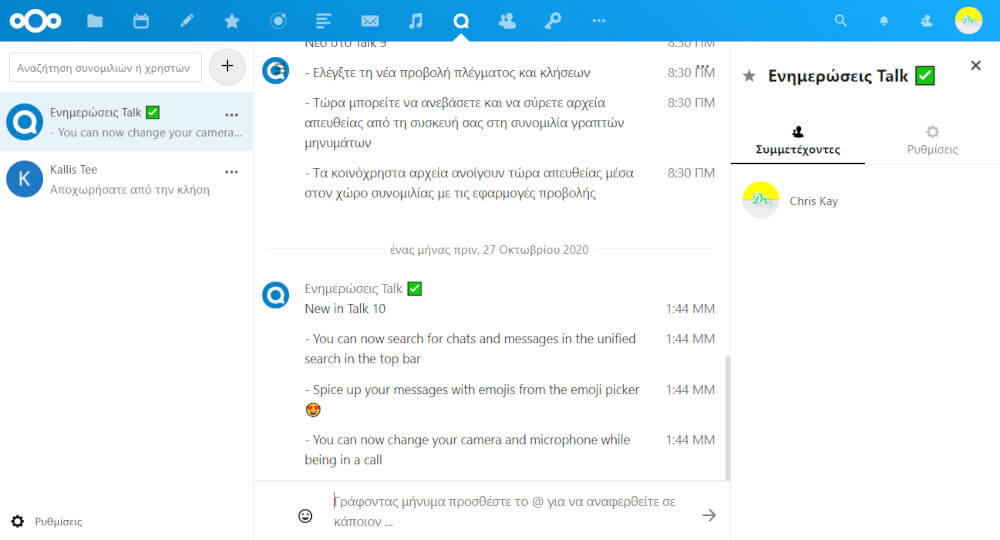This screenshot has height=540, width=1000.
Task: Open the Files app folder icon
Action: [x=95, y=21]
